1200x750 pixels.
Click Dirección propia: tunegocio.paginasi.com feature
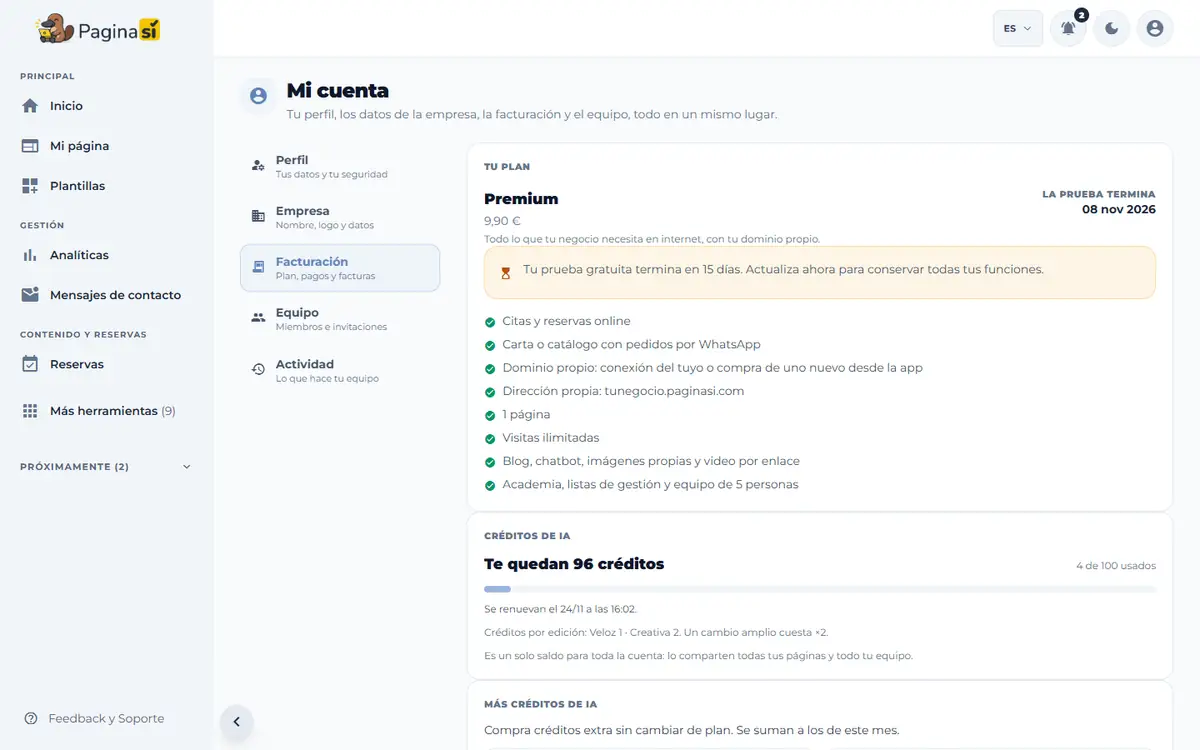point(623,391)
